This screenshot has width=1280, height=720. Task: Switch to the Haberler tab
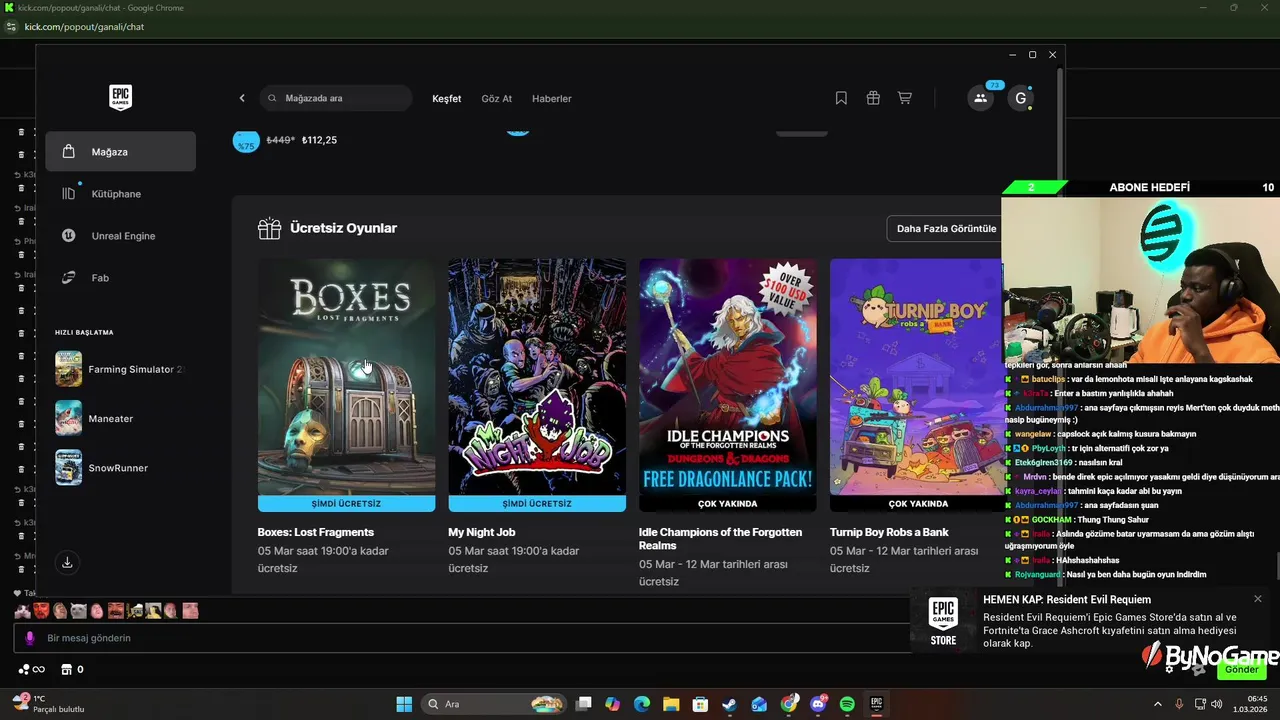pyautogui.click(x=551, y=99)
